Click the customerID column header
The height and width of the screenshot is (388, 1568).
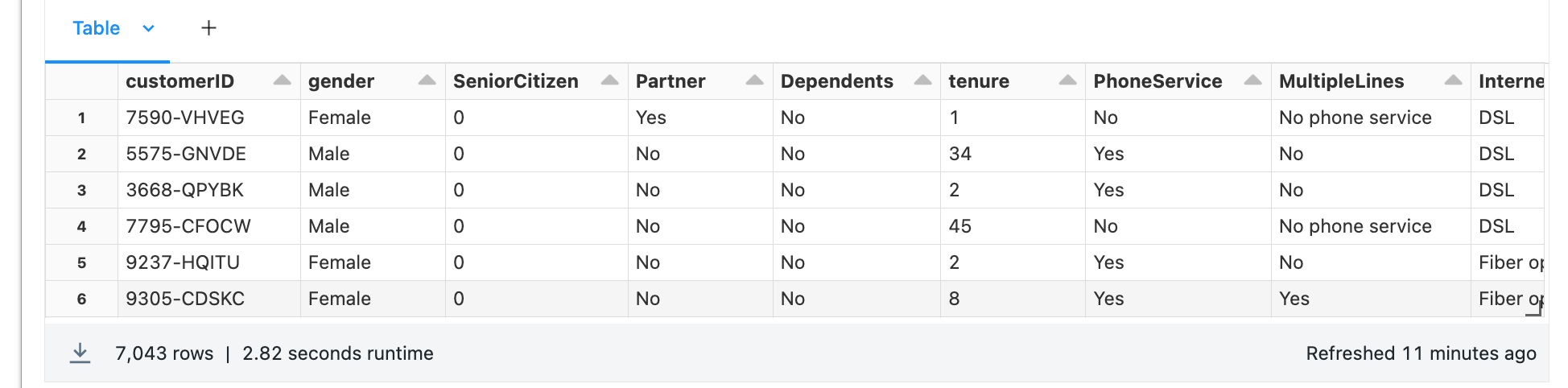tap(179, 81)
